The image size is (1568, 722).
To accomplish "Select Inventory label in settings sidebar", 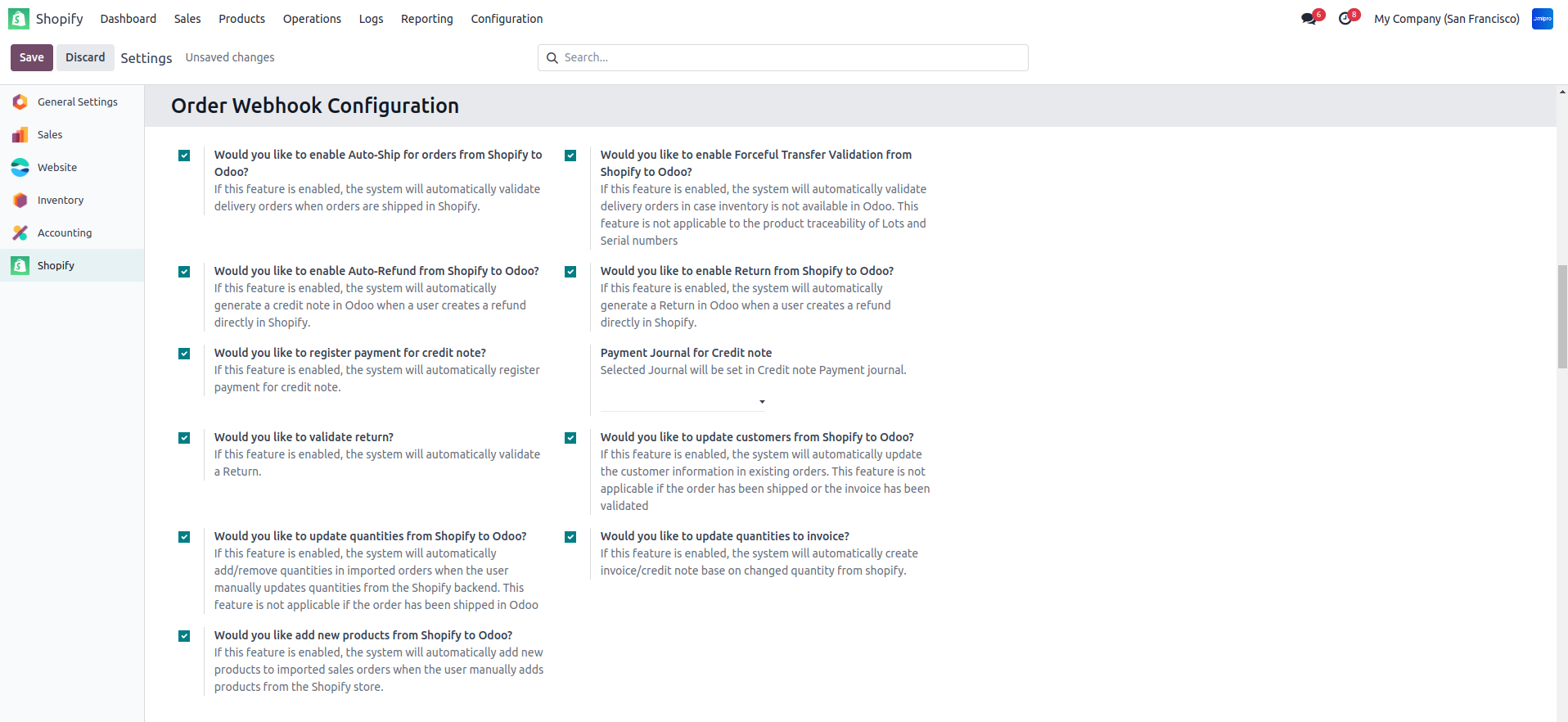I will click(x=61, y=201).
